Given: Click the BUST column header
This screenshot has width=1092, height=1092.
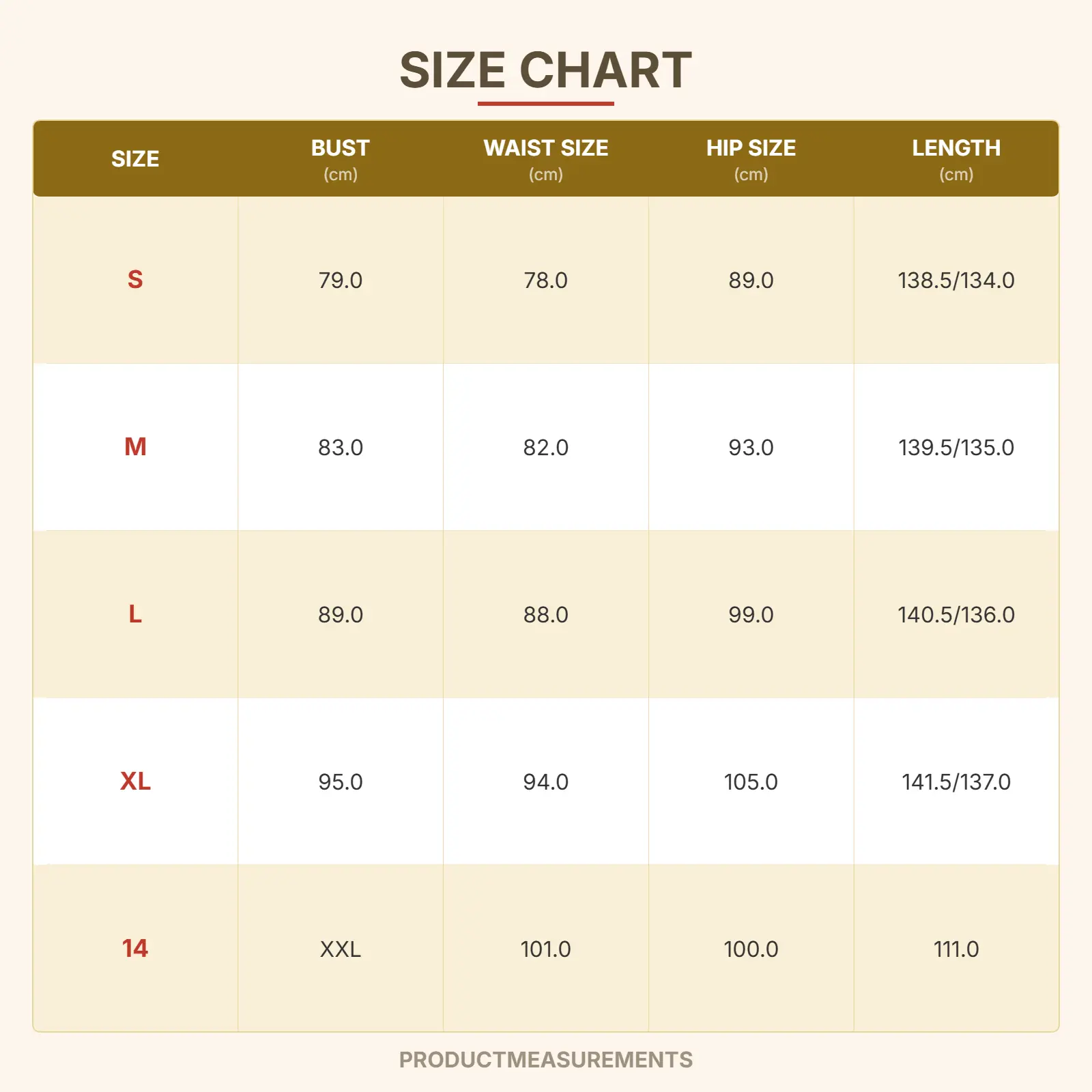Looking at the screenshot, I should pos(340,148).
